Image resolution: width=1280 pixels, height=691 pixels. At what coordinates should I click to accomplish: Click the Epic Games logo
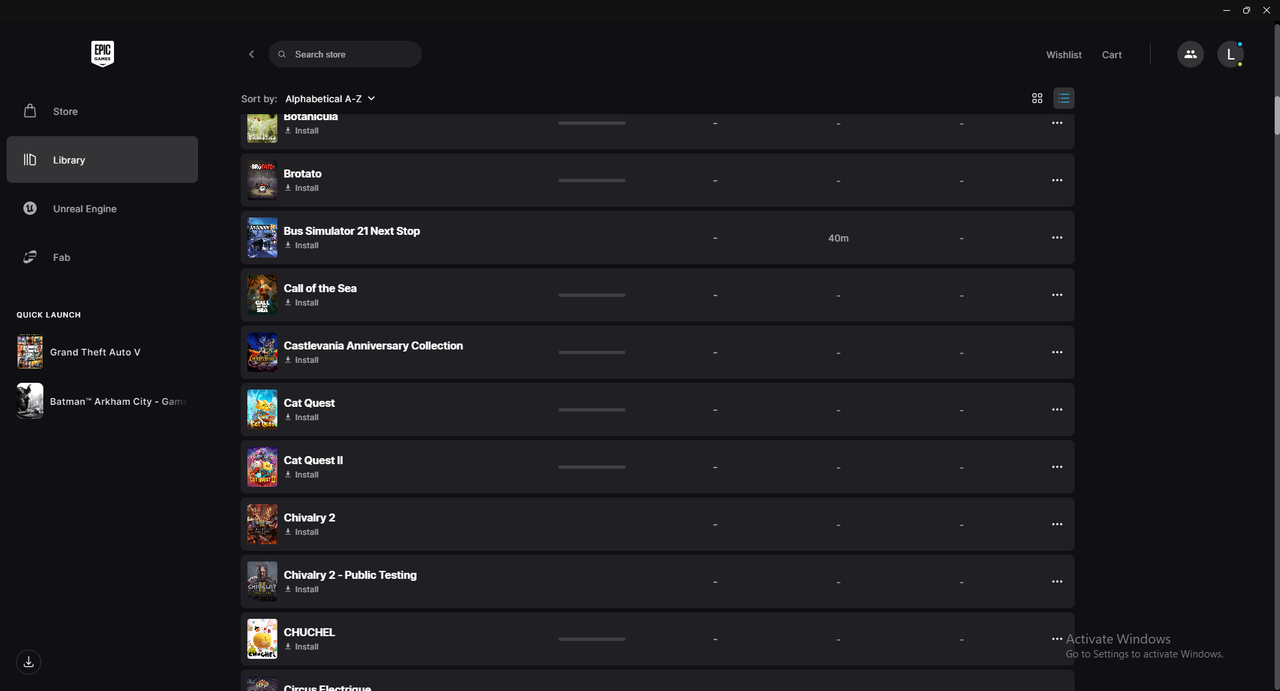(102, 54)
